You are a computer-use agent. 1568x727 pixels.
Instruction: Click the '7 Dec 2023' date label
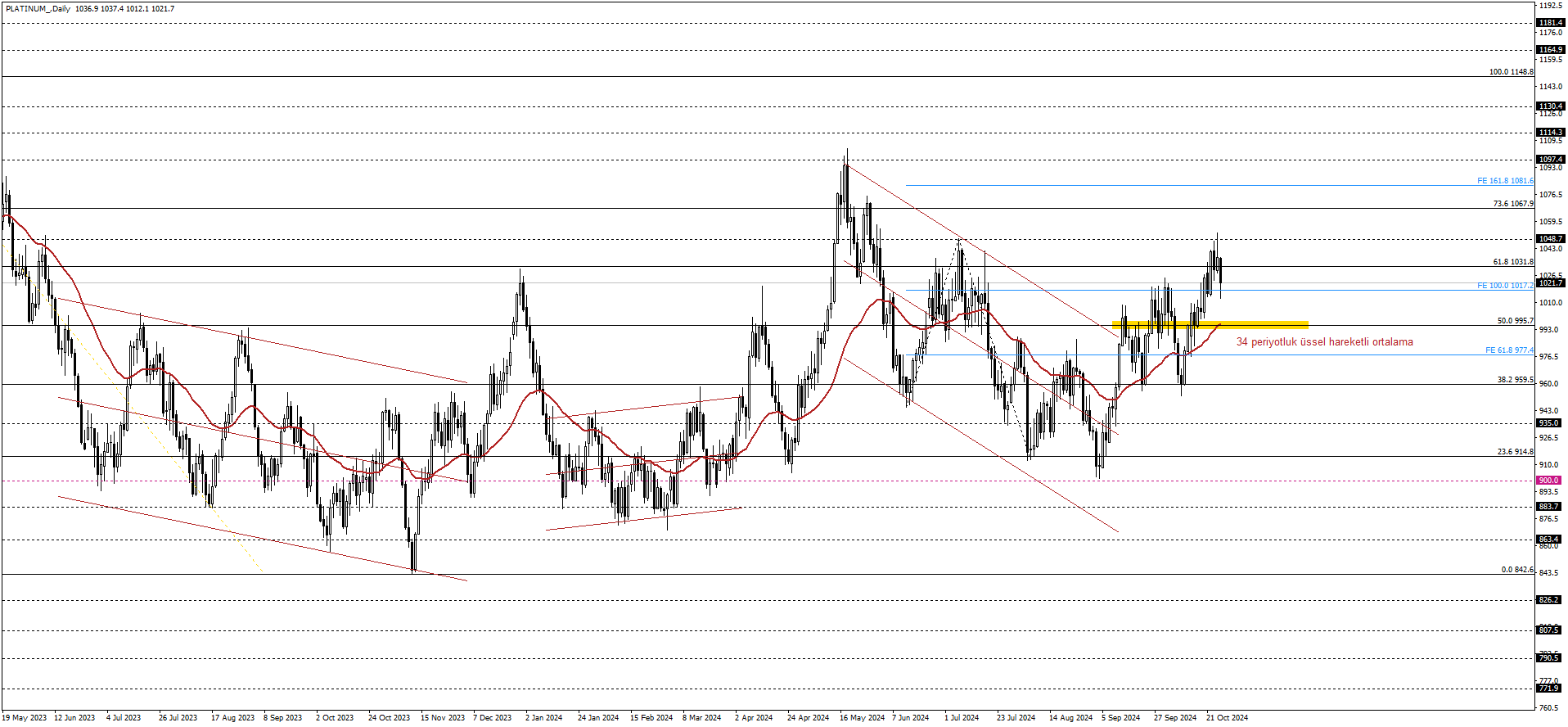click(492, 718)
